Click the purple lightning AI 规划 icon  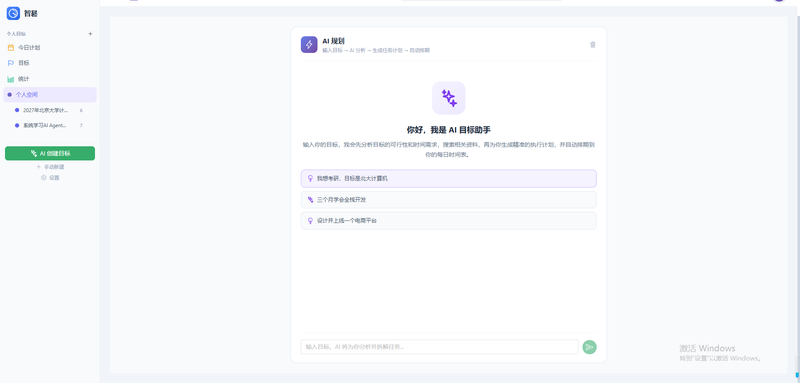pyautogui.click(x=309, y=44)
